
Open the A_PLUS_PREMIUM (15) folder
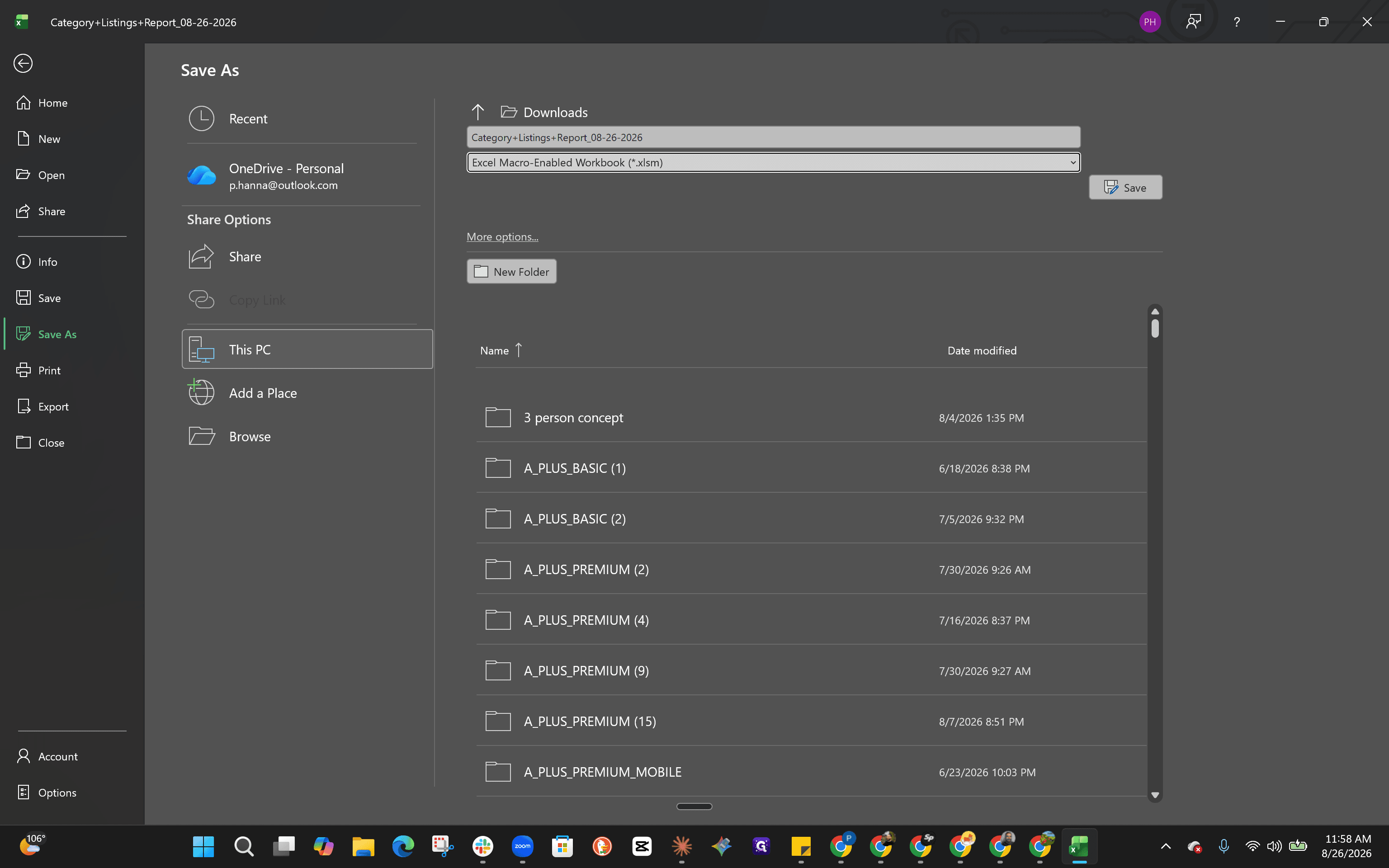click(x=811, y=721)
